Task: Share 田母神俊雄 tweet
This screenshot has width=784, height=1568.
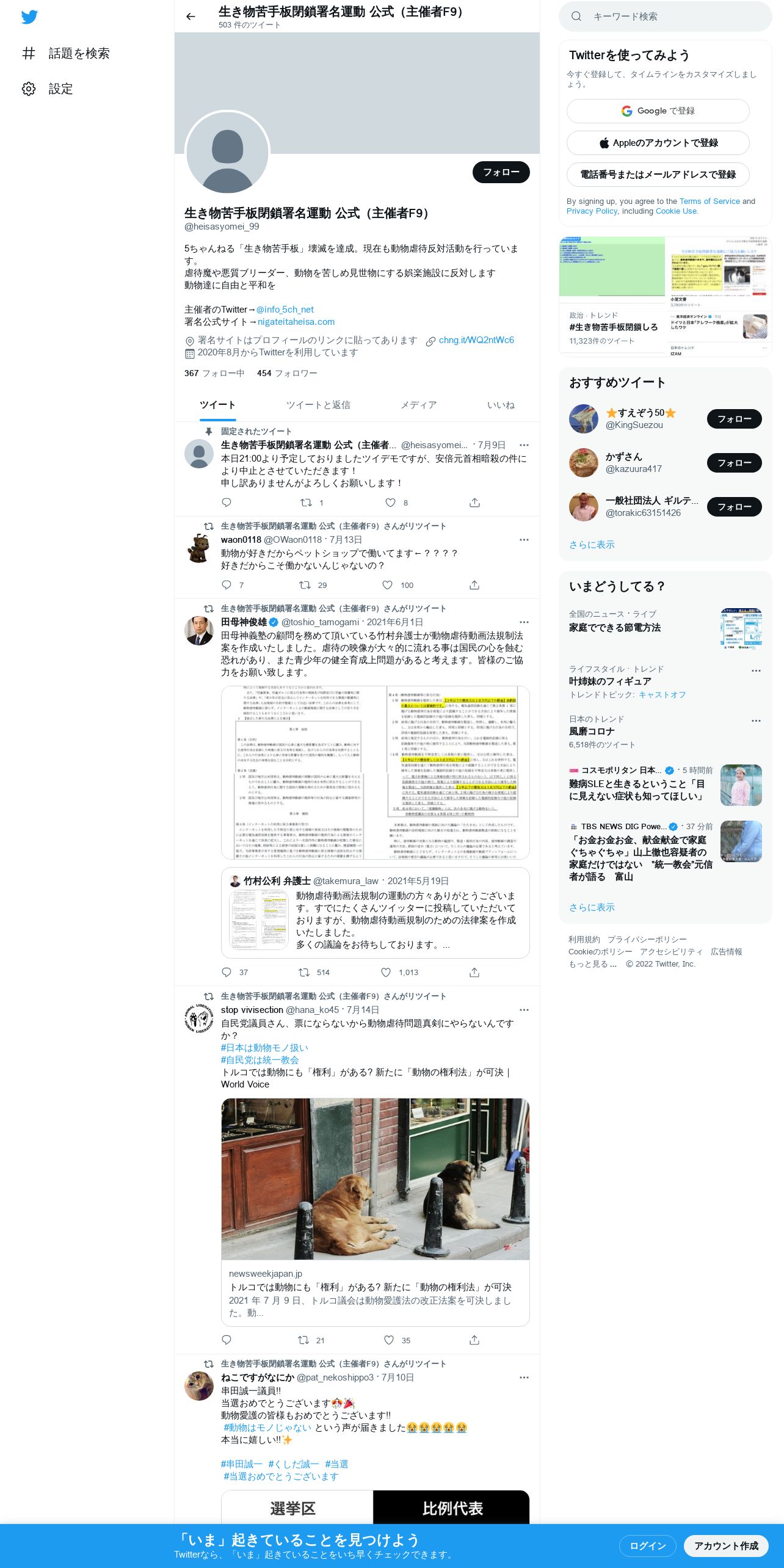Action: coord(474,972)
